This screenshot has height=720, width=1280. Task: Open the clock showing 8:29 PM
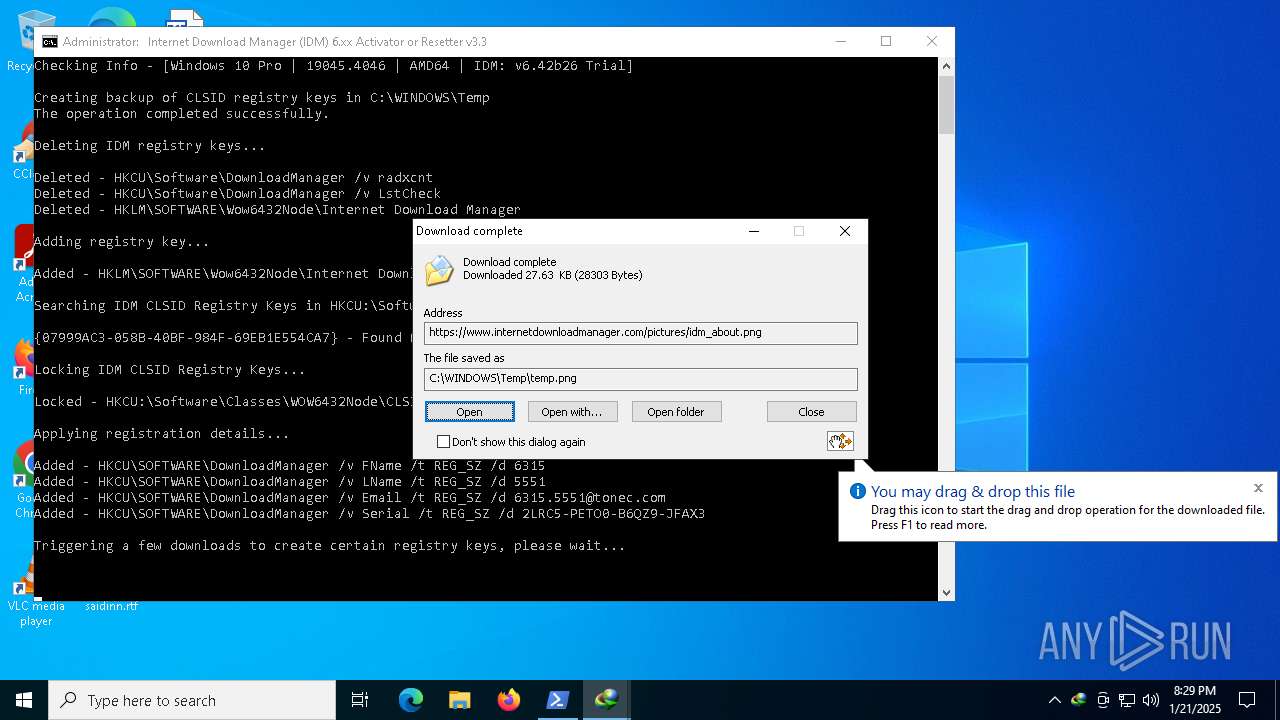pos(1195,700)
